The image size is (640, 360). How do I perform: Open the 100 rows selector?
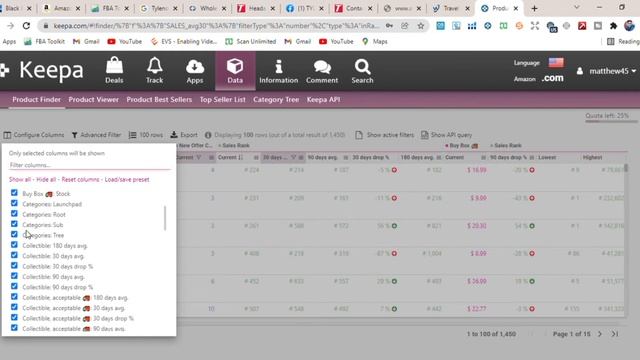click(146, 135)
